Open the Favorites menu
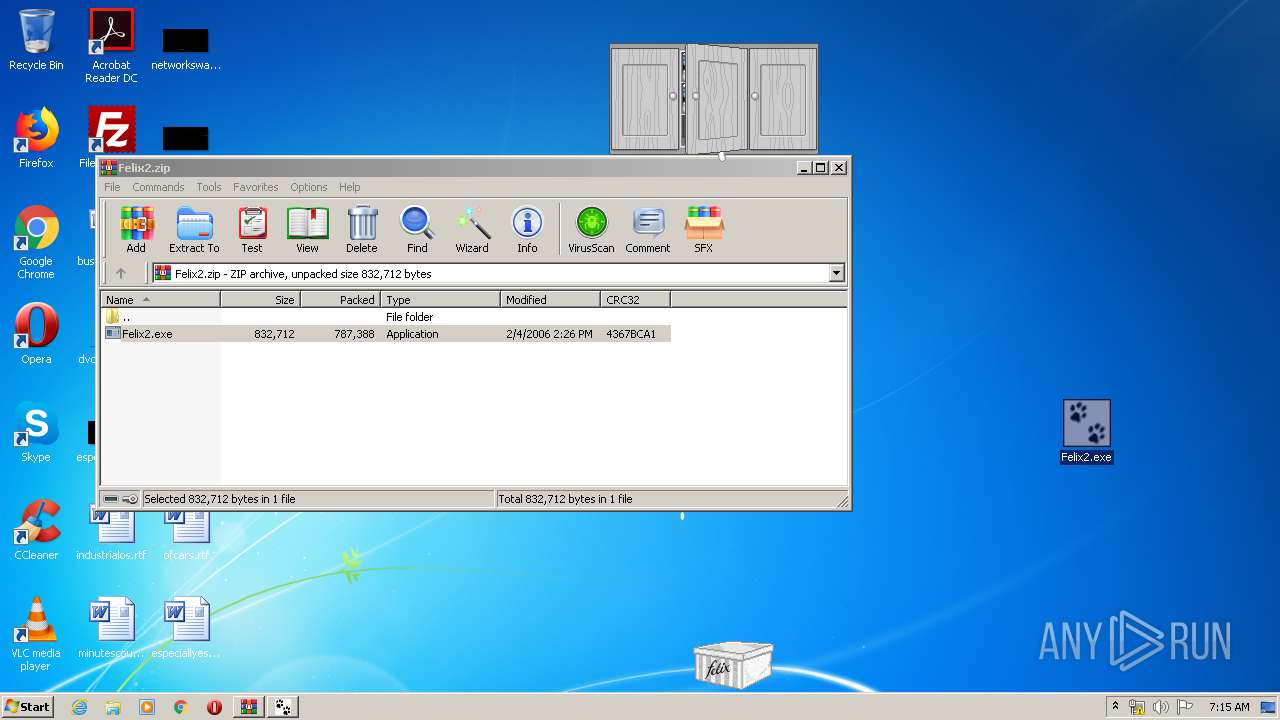This screenshot has width=1280, height=720. pyautogui.click(x=256, y=187)
